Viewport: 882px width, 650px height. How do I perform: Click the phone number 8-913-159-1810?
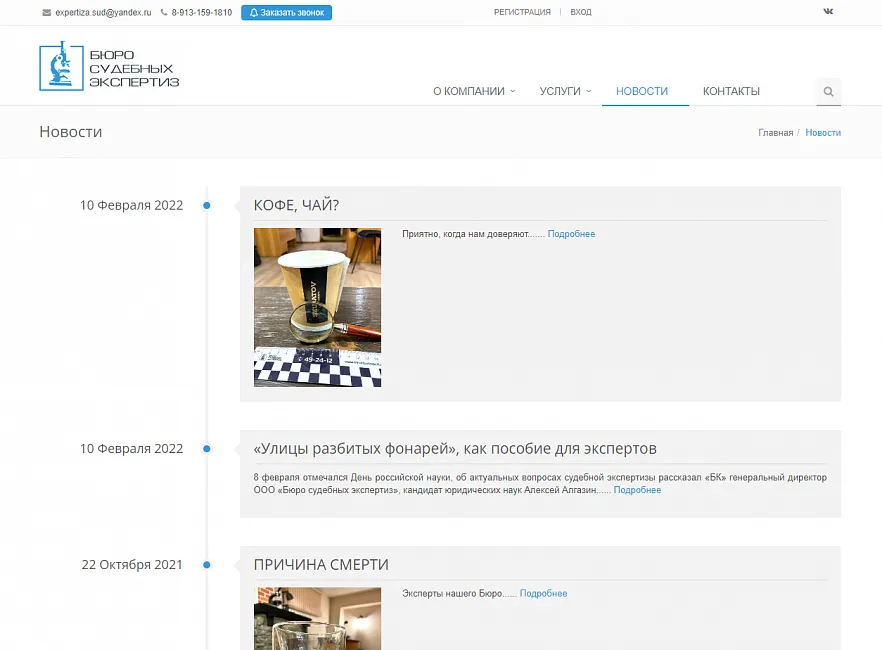coord(202,12)
